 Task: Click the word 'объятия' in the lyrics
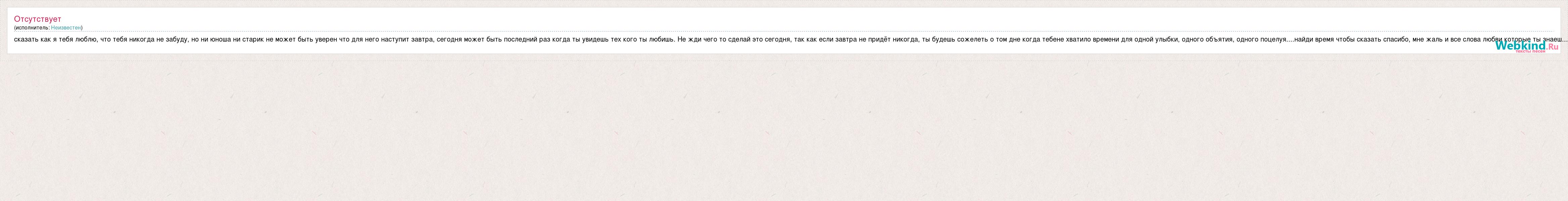[x=1219, y=40]
